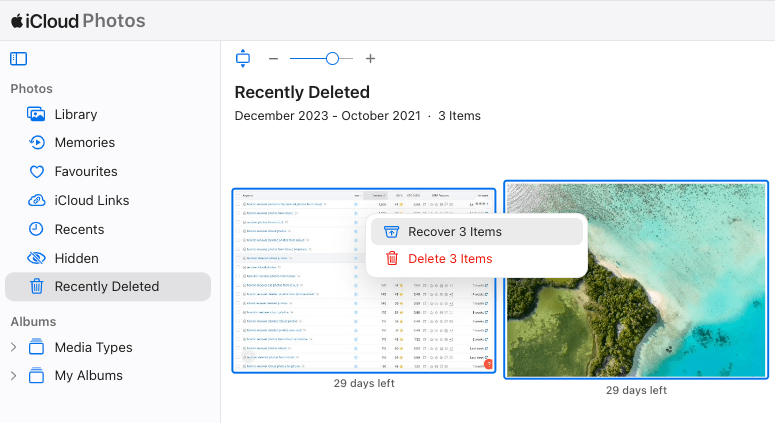Click the recover tray icon in menu
The image size is (775, 423).
[x=391, y=231]
